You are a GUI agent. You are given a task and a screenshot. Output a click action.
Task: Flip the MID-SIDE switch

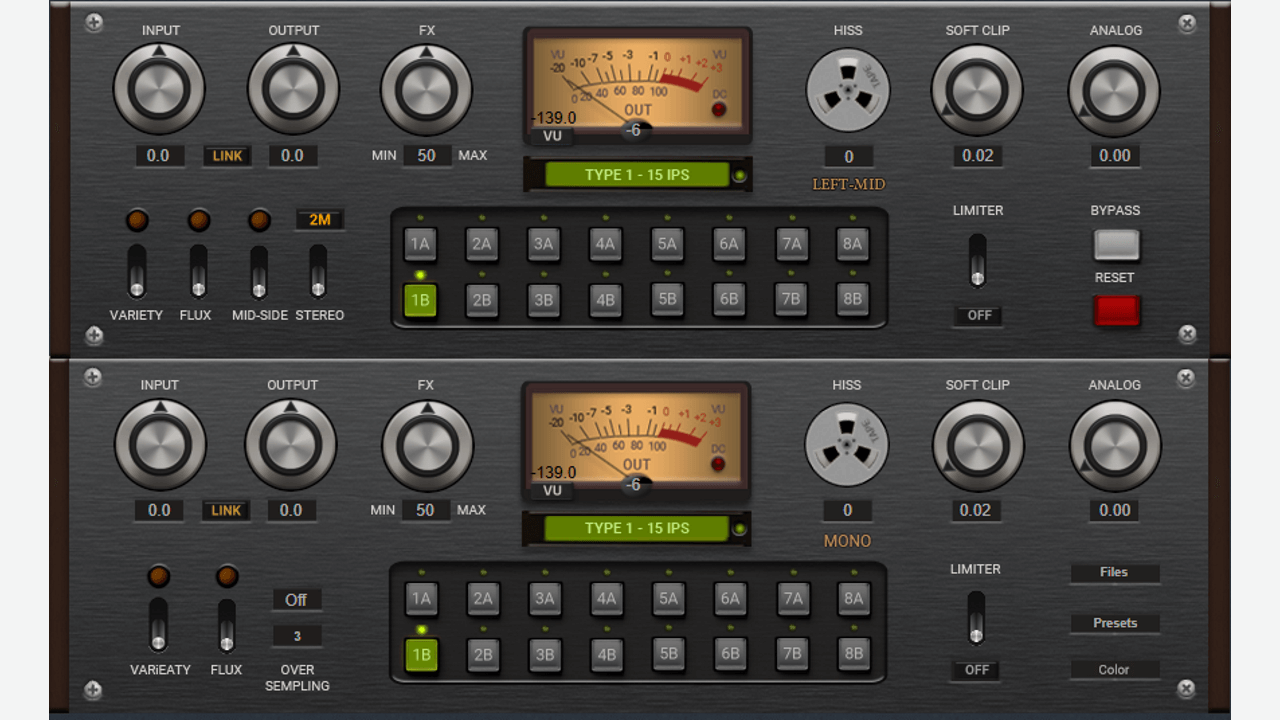click(x=259, y=271)
